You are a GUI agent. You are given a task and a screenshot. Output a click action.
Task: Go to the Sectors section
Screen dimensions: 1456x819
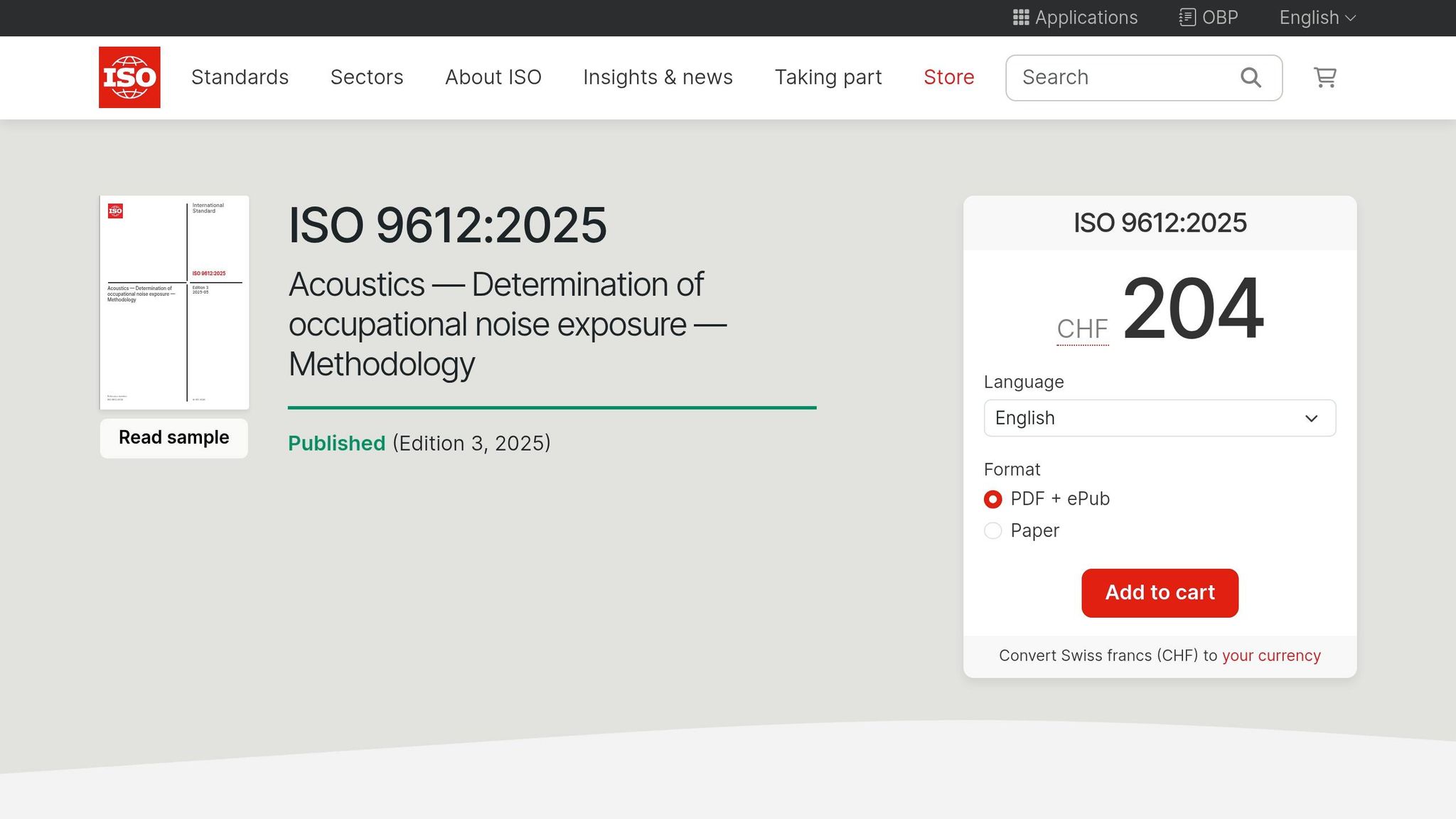point(367,77)
